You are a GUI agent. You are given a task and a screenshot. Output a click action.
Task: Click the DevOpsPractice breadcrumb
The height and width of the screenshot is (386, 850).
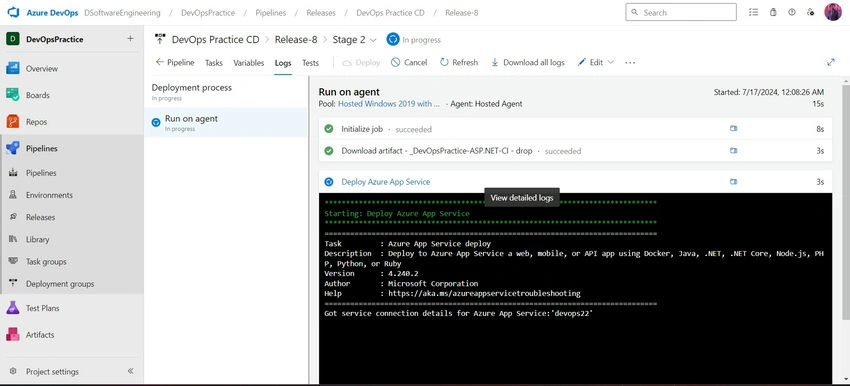click(209, 12)
